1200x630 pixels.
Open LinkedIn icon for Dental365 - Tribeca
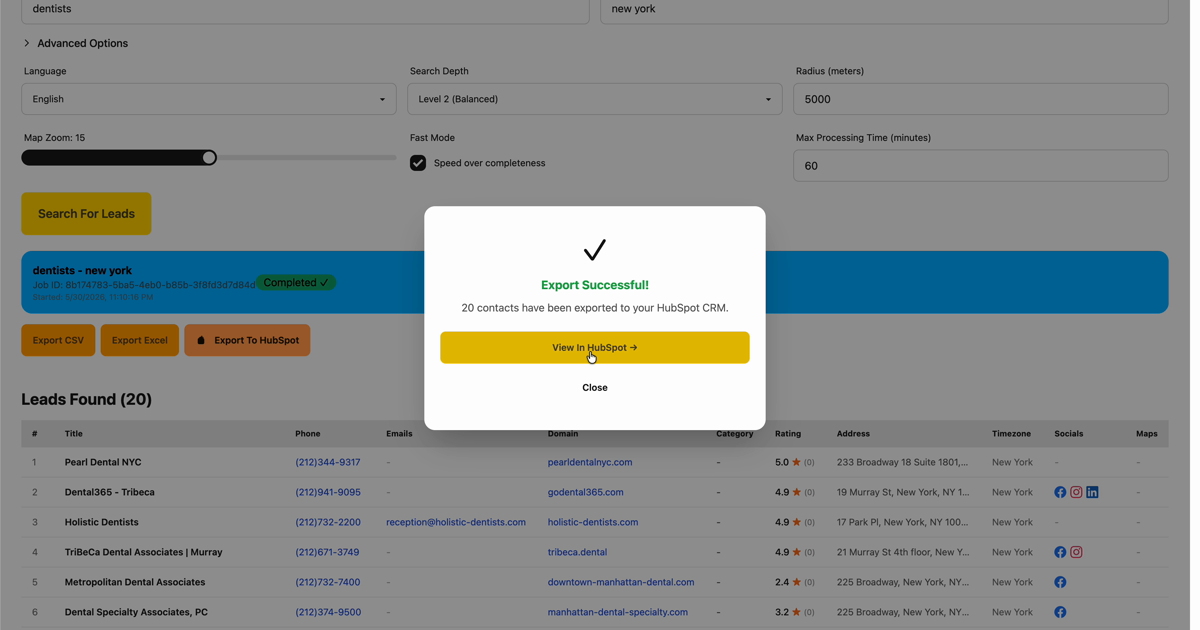1092,492
